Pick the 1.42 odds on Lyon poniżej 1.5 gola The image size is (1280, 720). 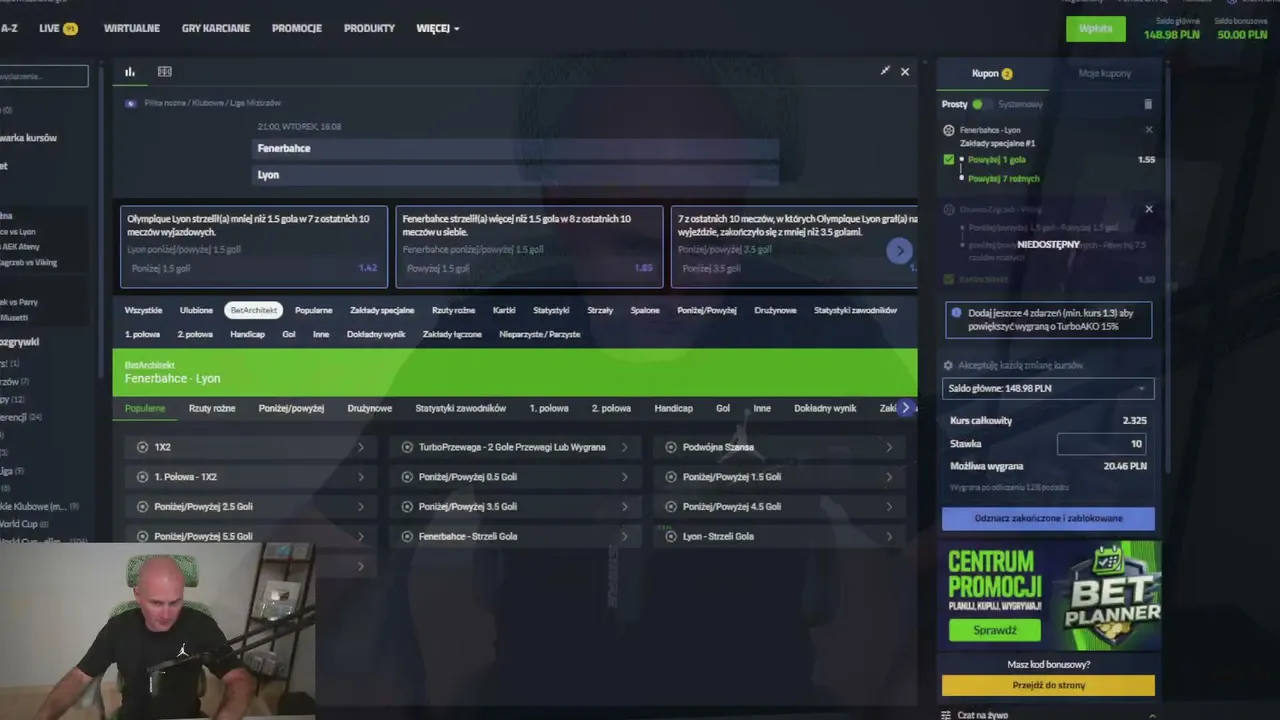pyautogui.click(x=368, y=268)
